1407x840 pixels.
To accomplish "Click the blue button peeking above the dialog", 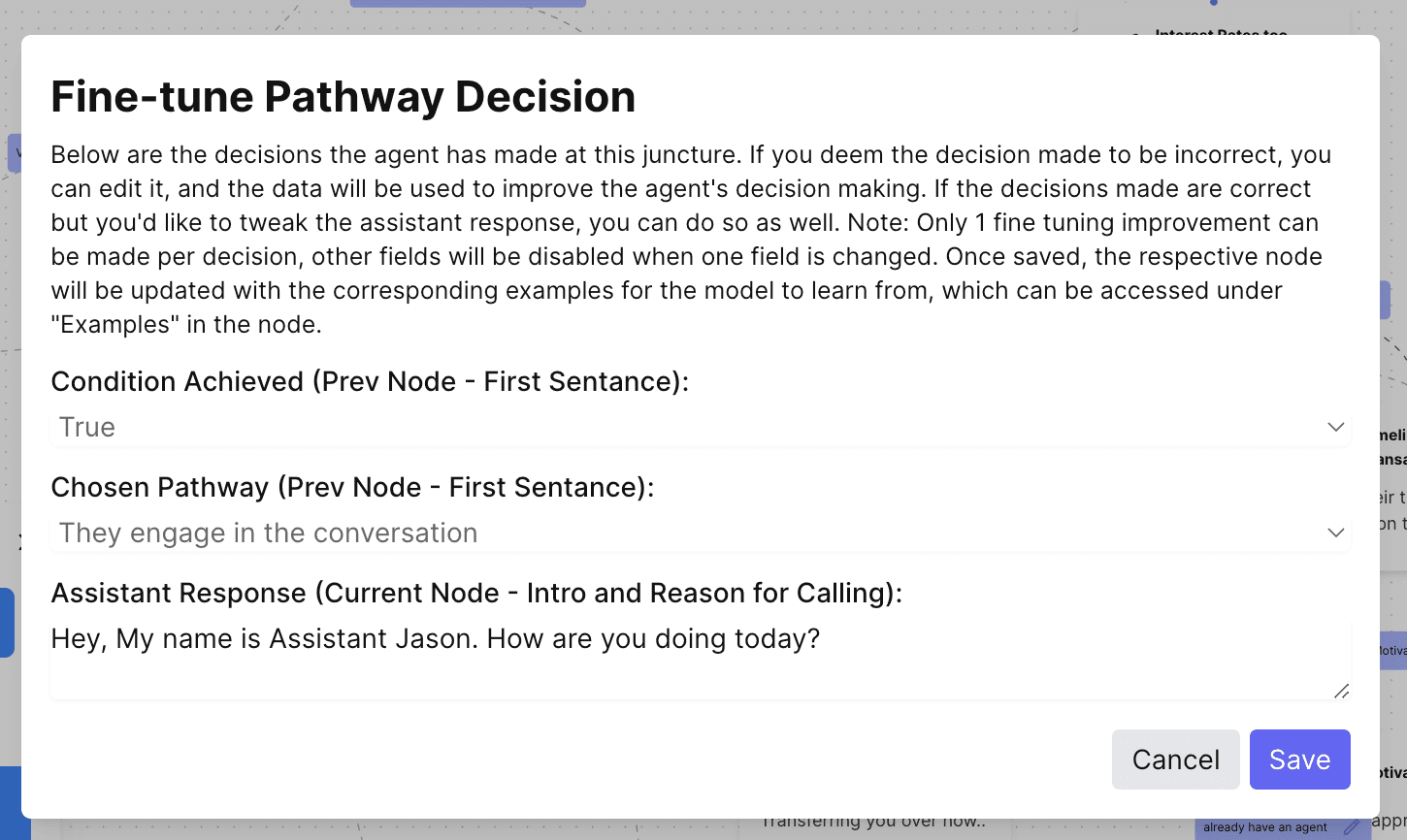I will tap(469, 5).
